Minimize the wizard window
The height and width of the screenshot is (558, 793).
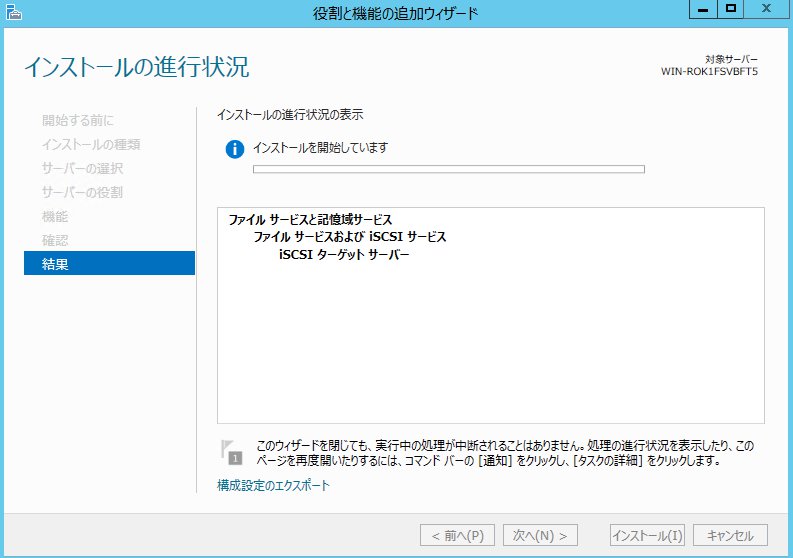click(703, 9)
